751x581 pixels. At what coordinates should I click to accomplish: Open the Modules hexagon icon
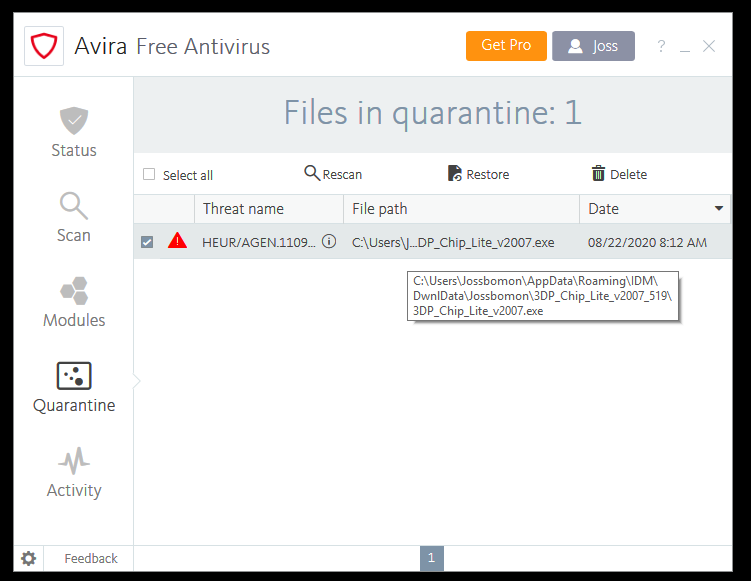[74, 291]
